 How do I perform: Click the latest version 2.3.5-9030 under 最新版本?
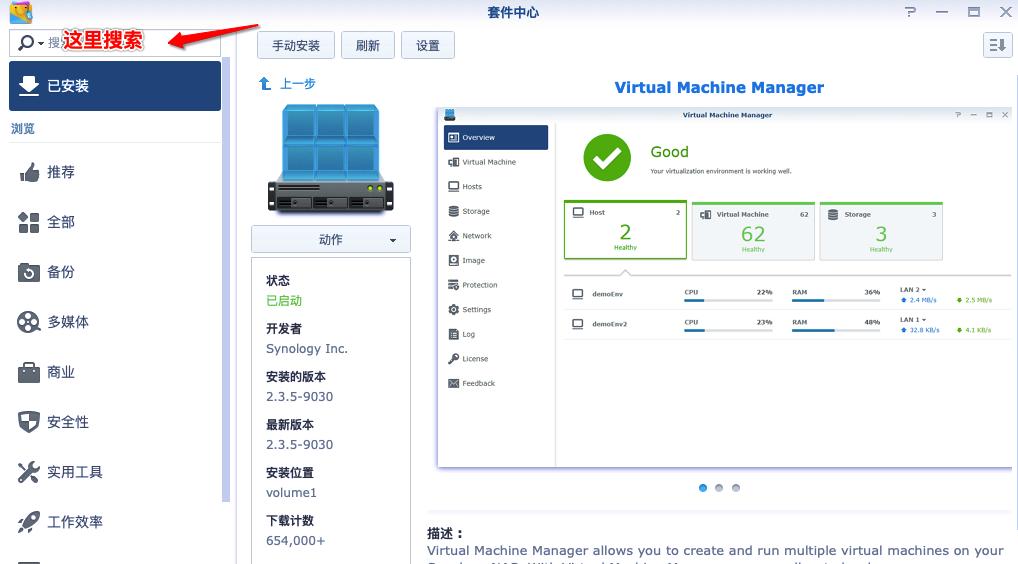tap(299, 445)
